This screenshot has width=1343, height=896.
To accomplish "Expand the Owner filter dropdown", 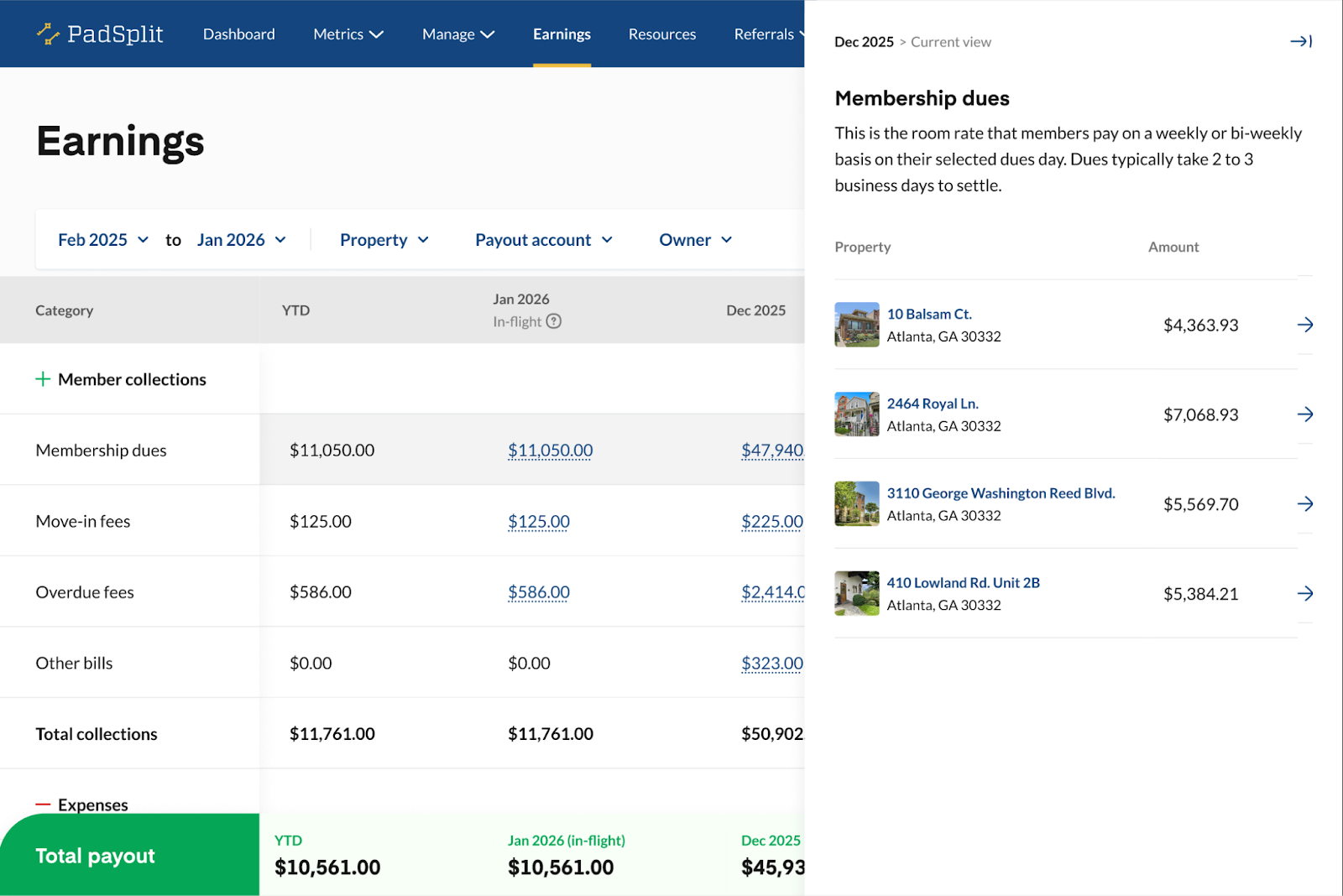I will (x=695, y=240).
